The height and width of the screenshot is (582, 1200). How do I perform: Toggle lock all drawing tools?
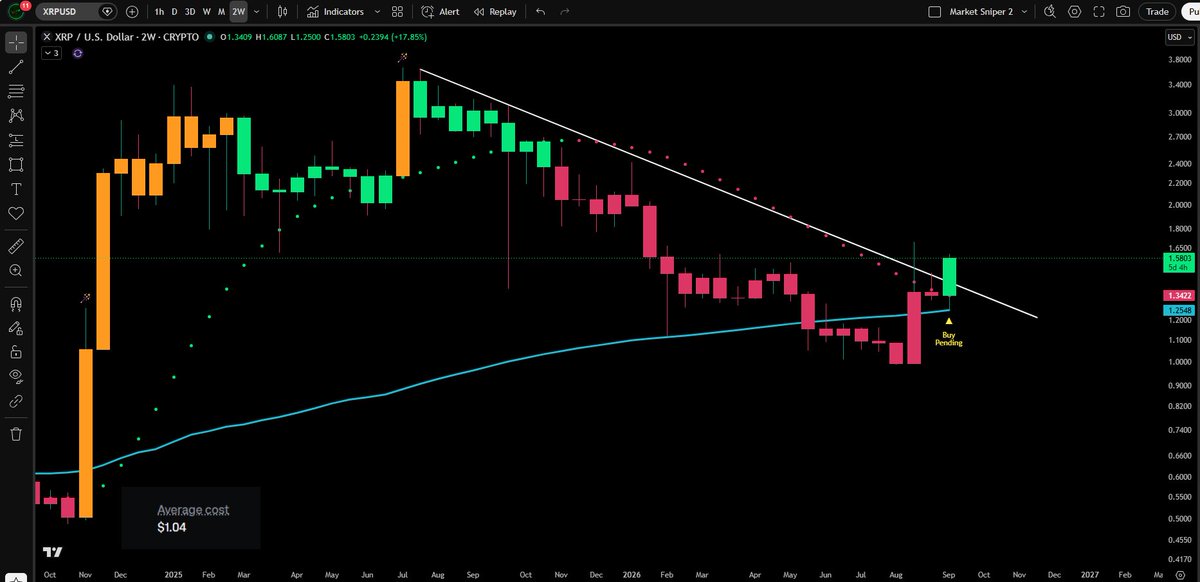[x=16, y=352]
